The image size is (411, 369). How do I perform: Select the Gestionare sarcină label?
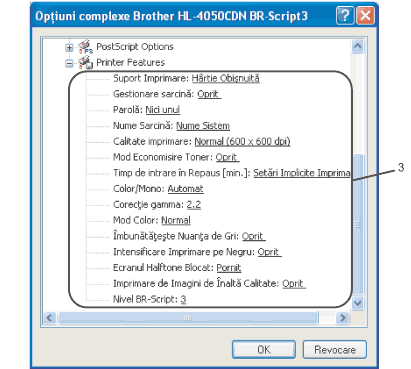154,94
